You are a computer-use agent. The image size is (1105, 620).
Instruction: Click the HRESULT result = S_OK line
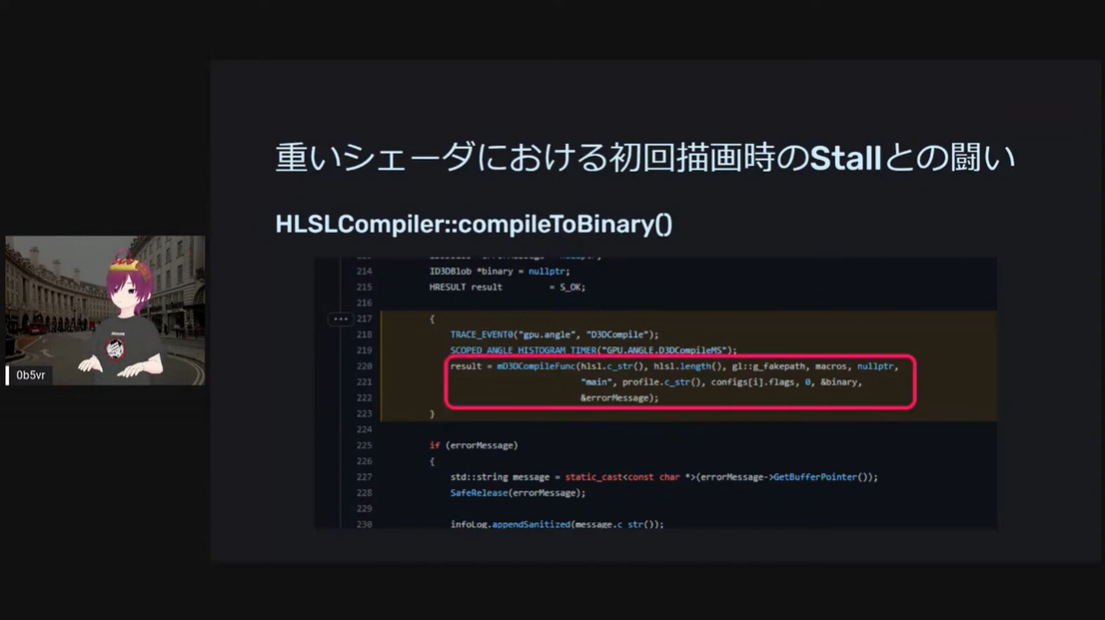click(x=507, y=287)
